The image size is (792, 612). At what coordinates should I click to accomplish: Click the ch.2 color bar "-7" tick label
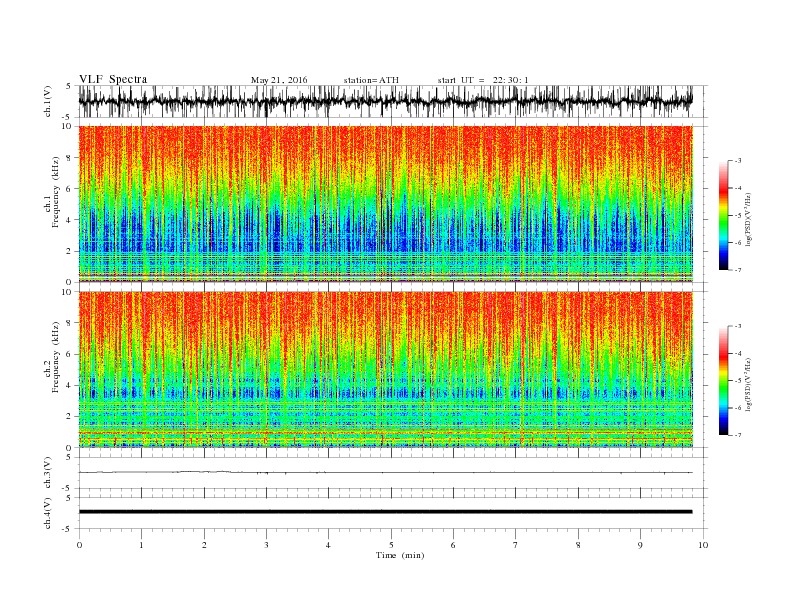[x=737, y=435]
